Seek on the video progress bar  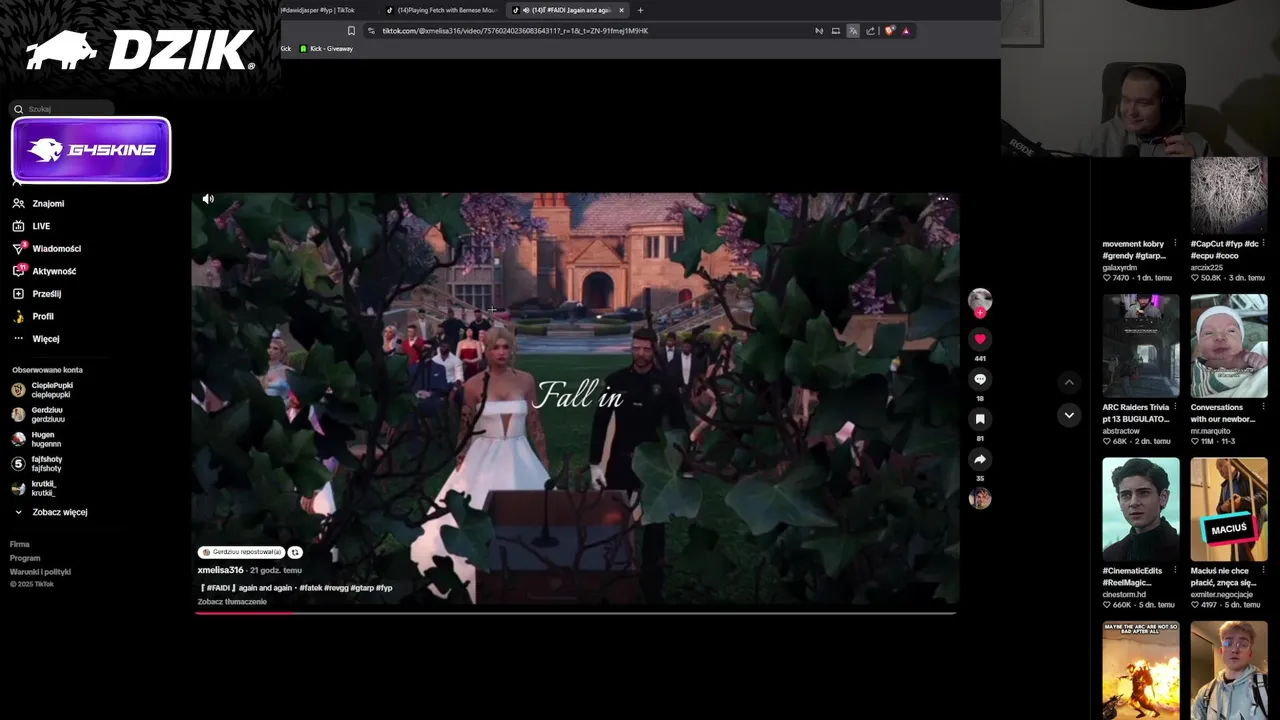point(575,612)
